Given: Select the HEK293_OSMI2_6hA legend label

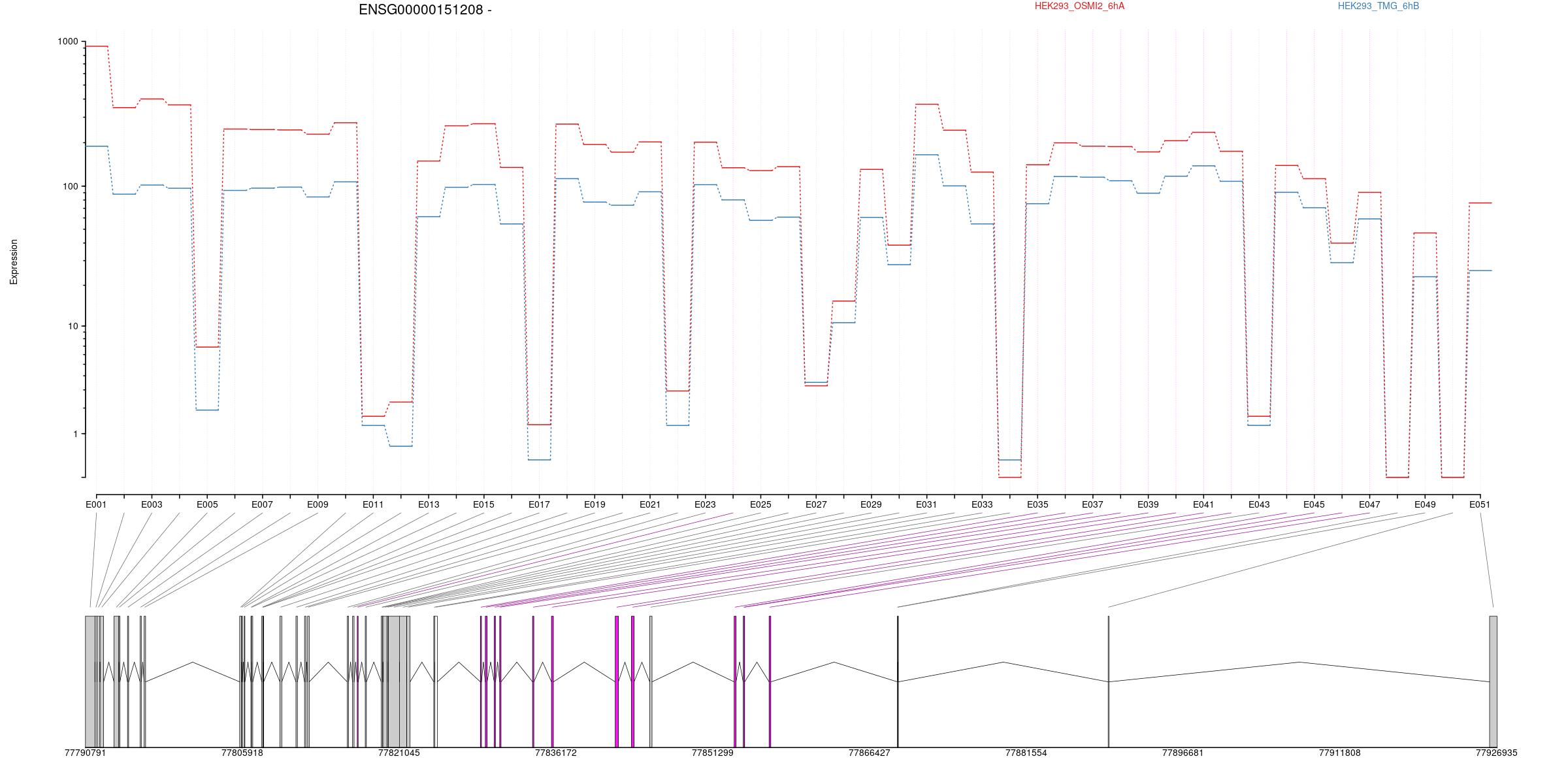Looking at the screenshot, I should pyautogui.click(x=1079, y=6).
